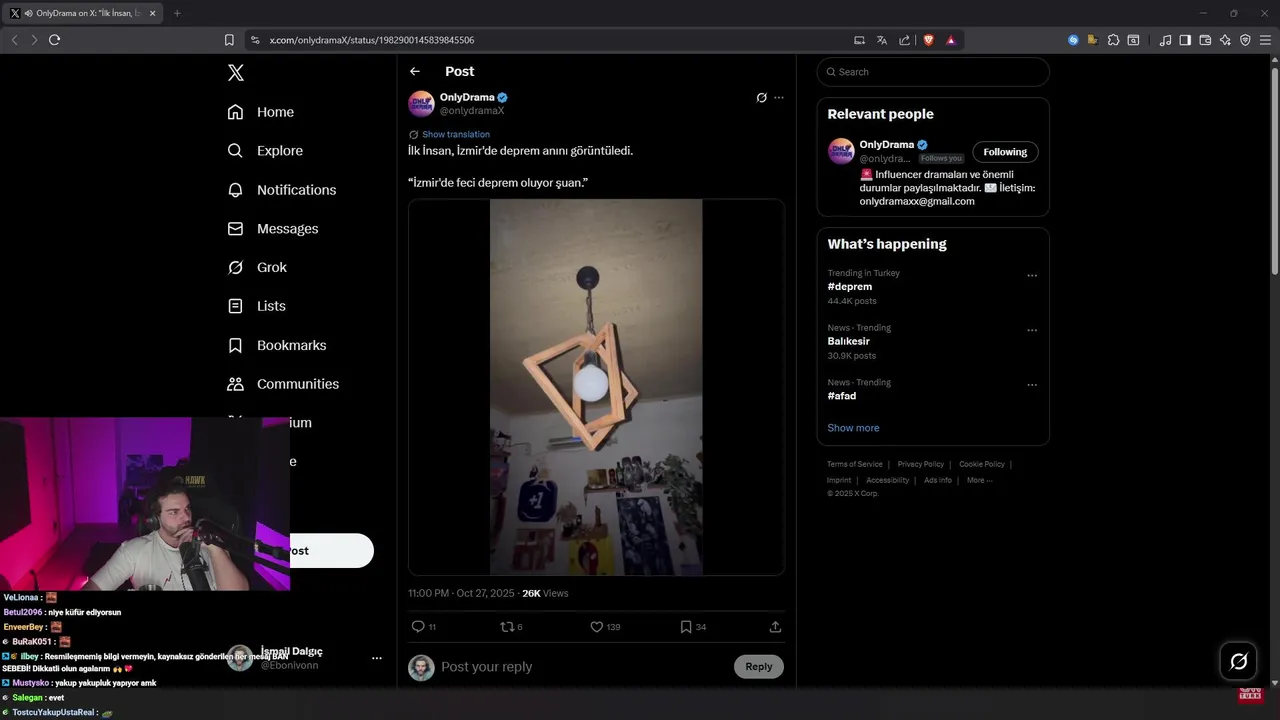Image resolution: width=1280 pixels, height=720 pixels.
Task: Click the 26K Views count
Action: (x=545, y=593)
